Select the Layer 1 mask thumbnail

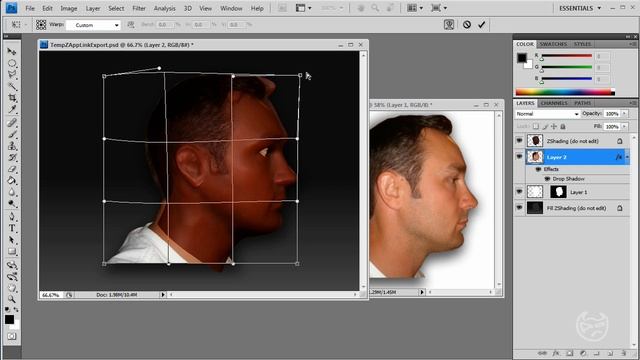pyautogui.click(x=558, y=191)
